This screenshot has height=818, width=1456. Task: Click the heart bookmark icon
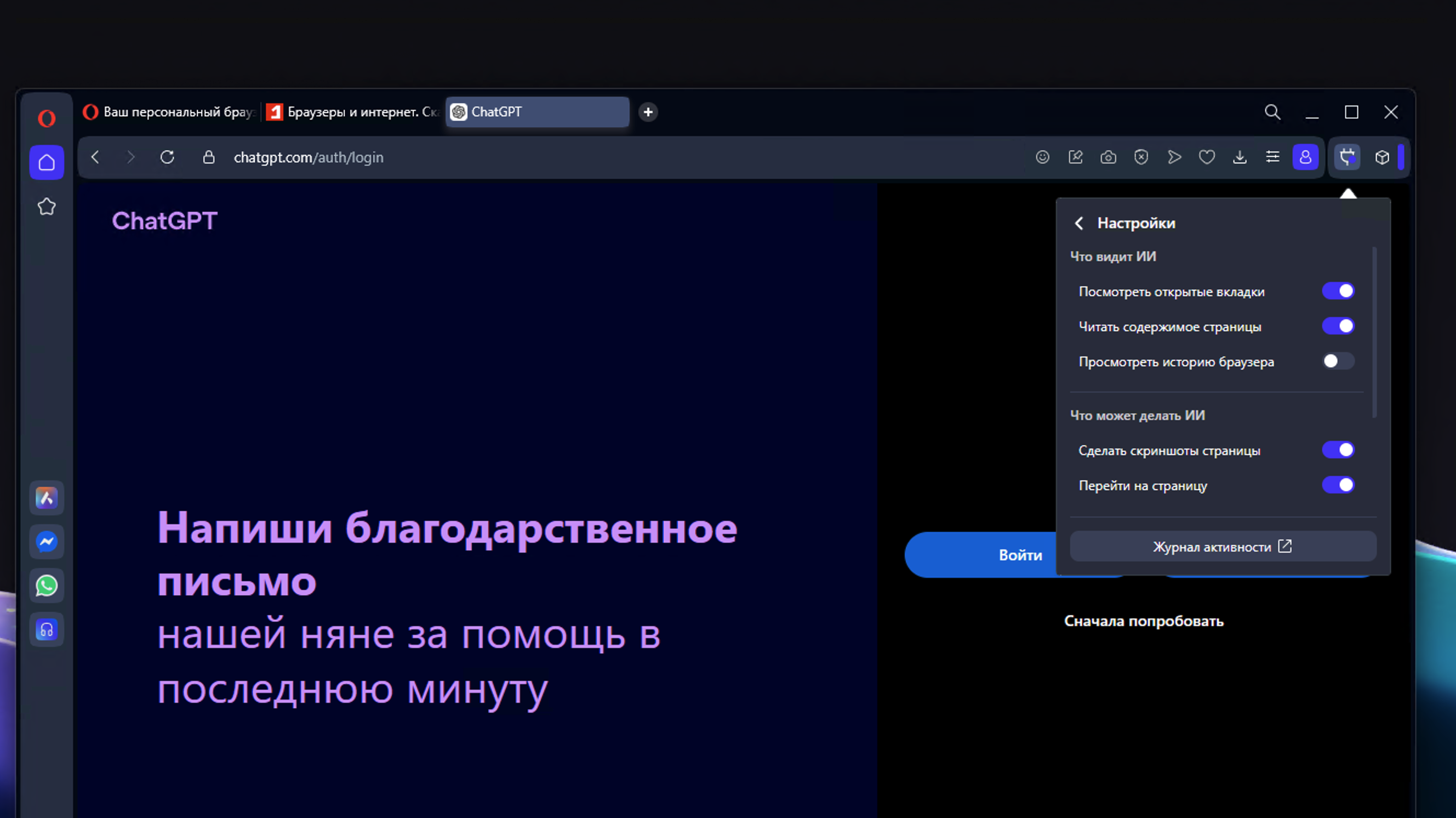[1207, 157]
